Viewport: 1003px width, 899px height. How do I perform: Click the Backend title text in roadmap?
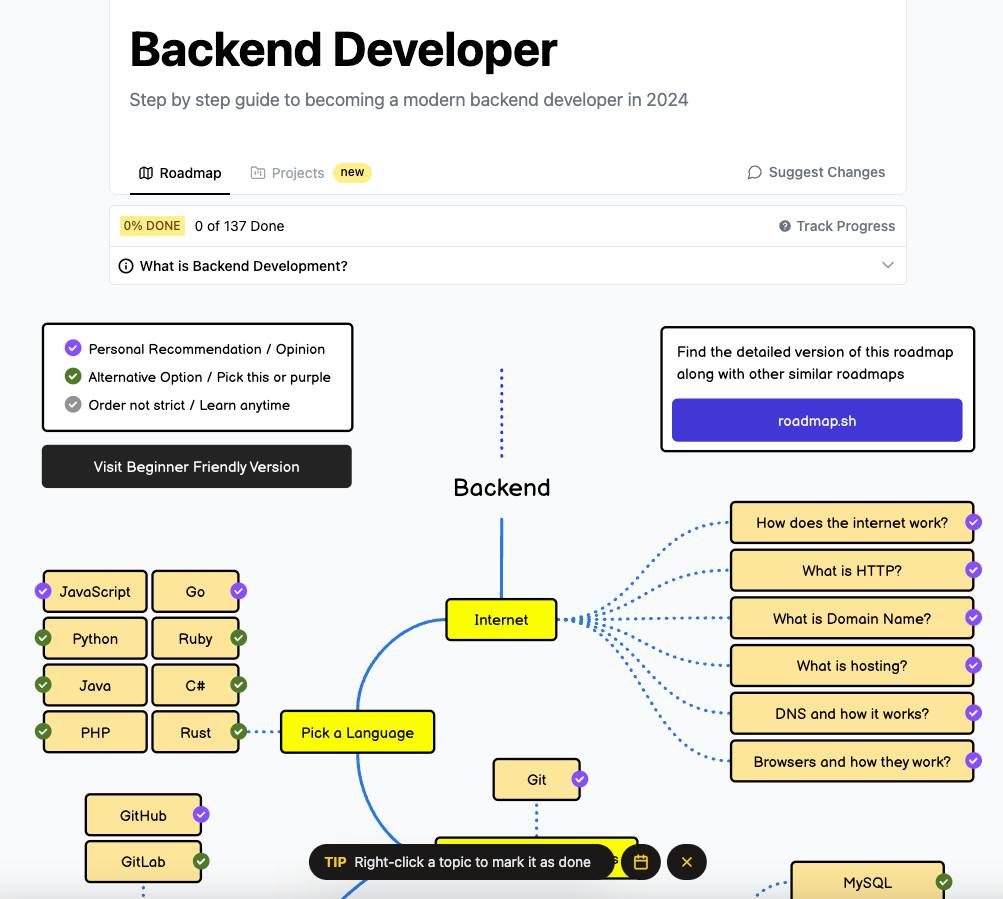coord(502,488)
